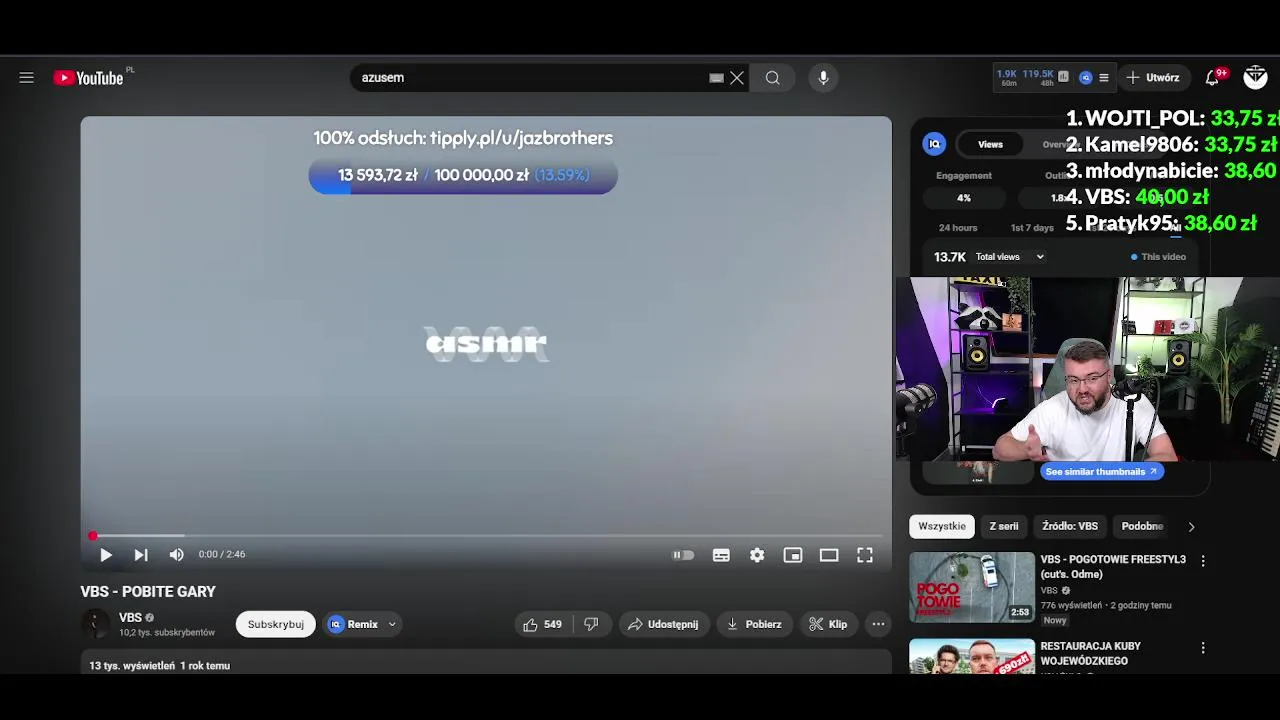The height and width of the screenshot is (720, 1280).
Task: Open the notifications bell
Action: pos(1213,77)
